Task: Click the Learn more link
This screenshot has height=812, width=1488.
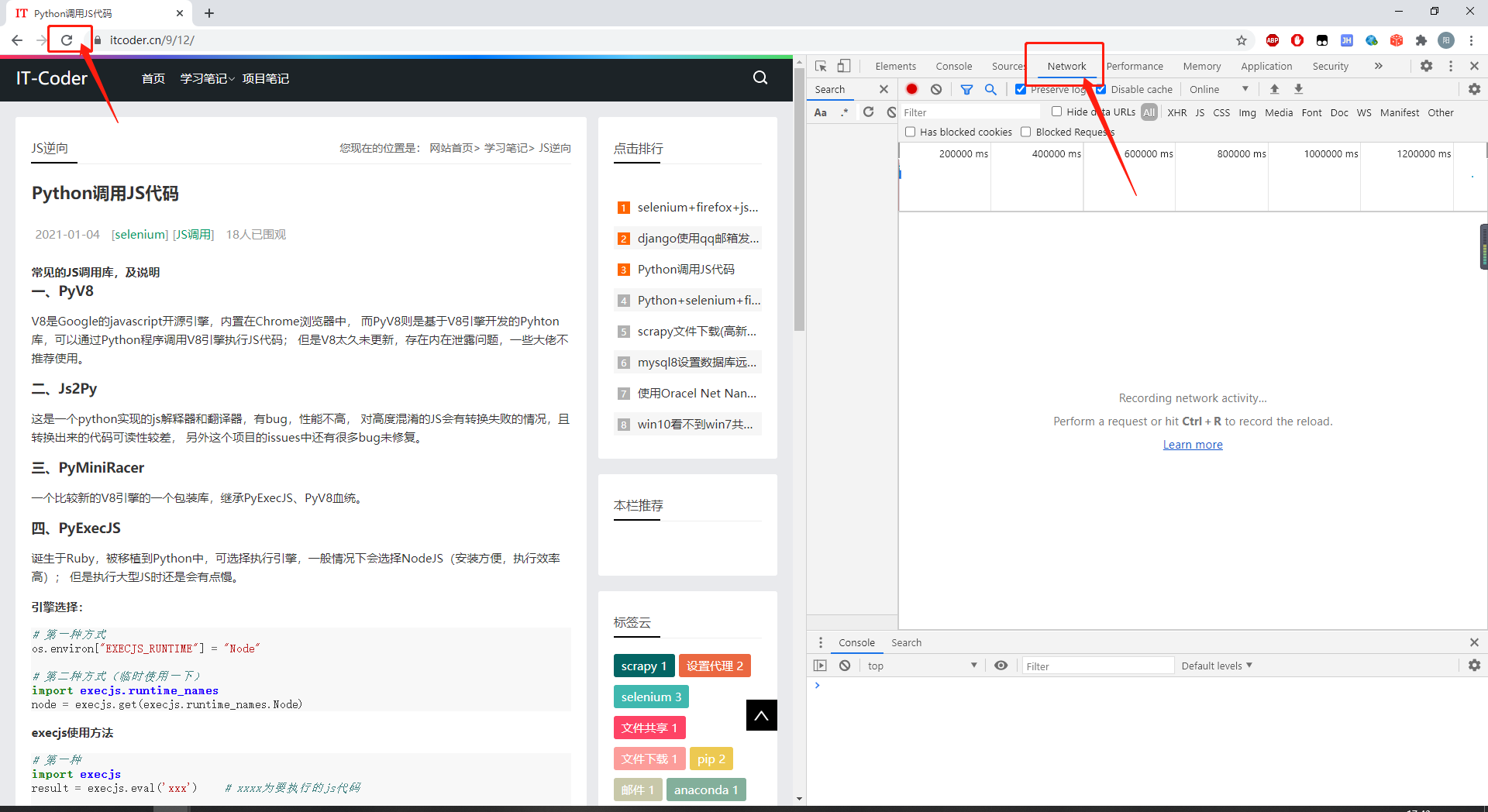Action: pos(1193,445)
